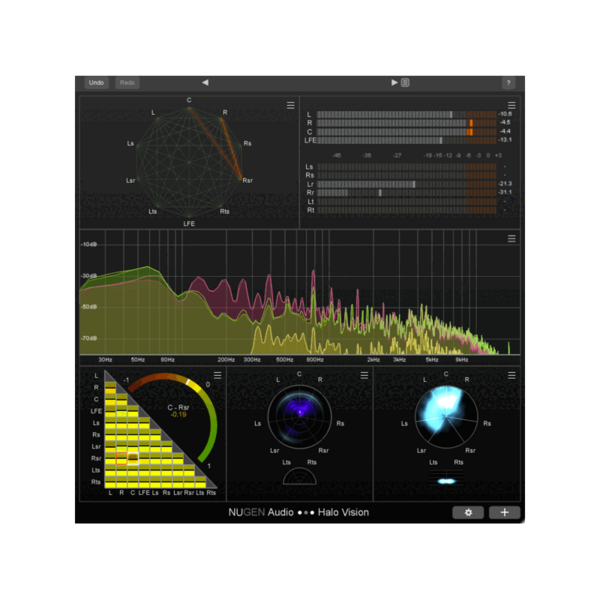
Task: Select highlighted C-Rsr cell in correlation matrix
Action: tap(133, 458)
